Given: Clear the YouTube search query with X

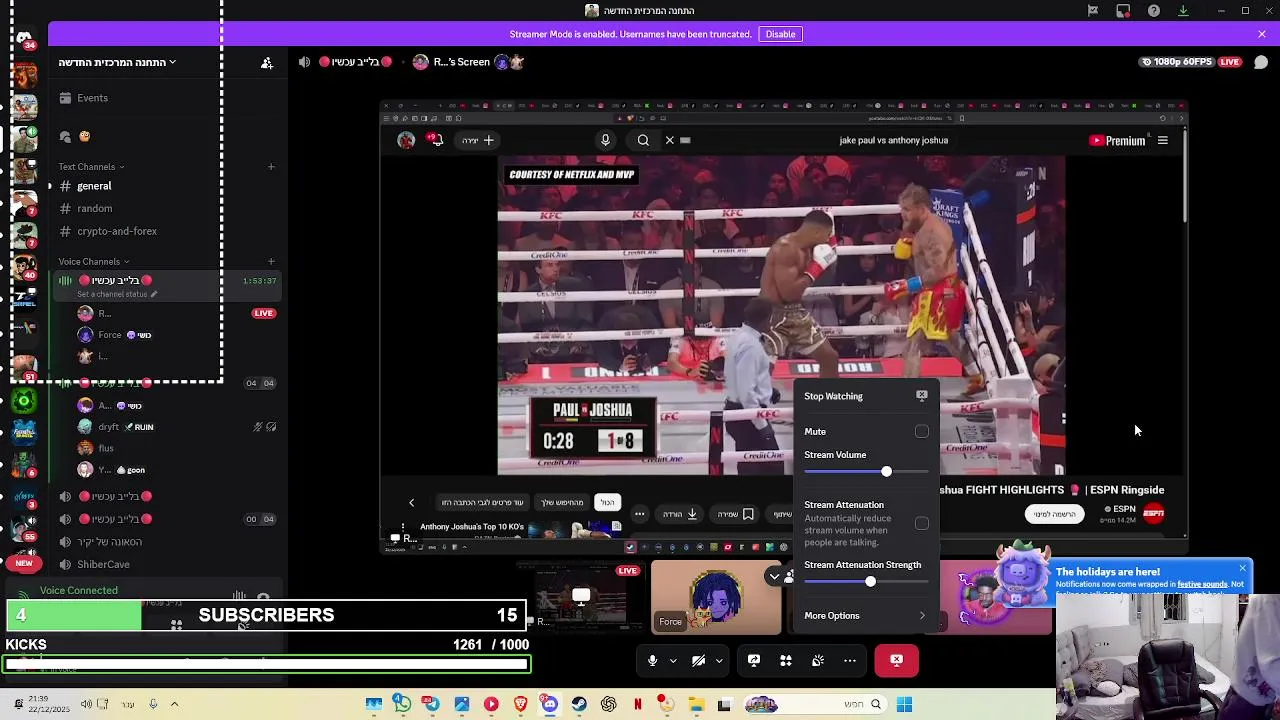Looking at the screenshot, I should [670, 140].
